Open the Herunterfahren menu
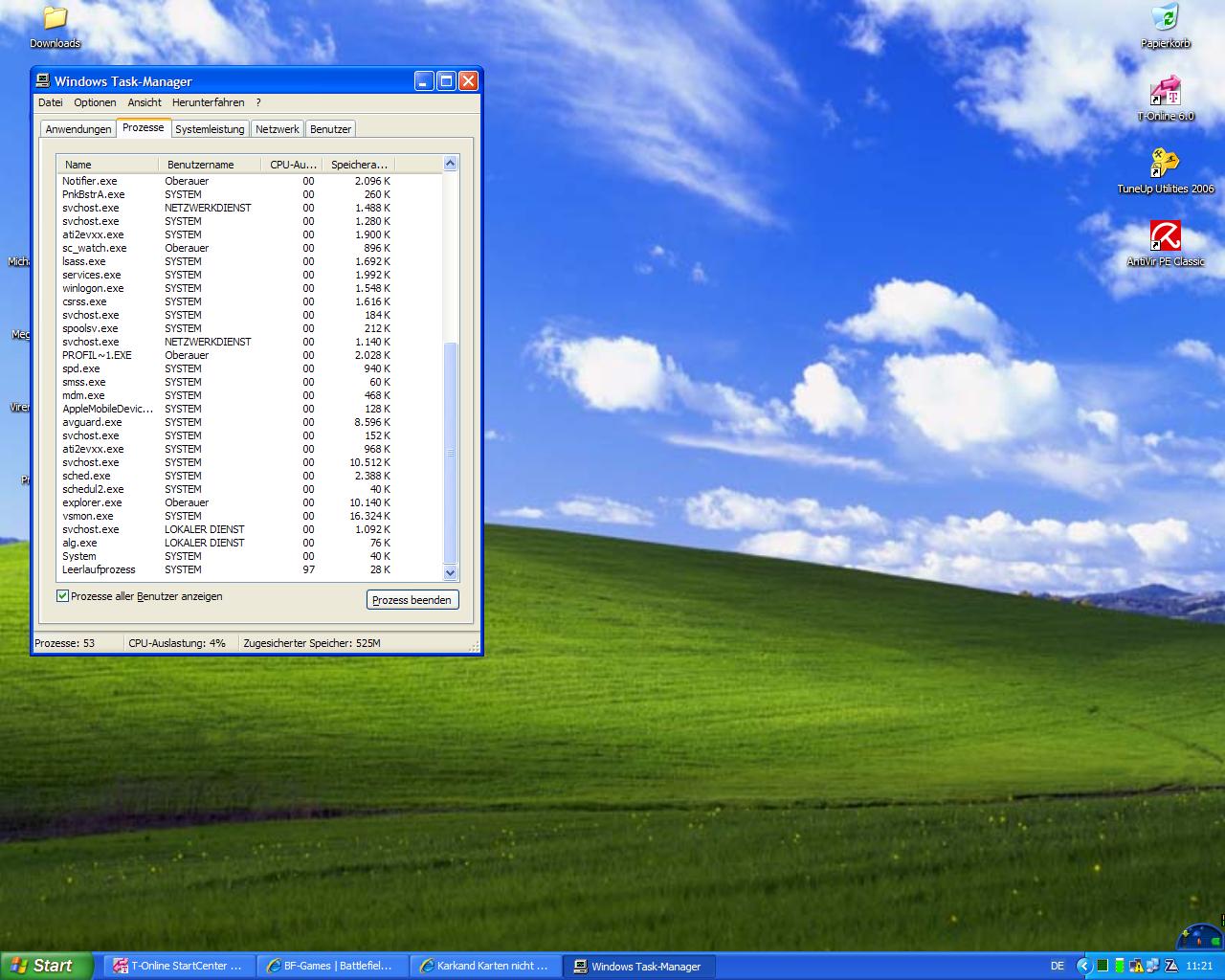This screenshot has width=1225, height=980. point(208,102)
